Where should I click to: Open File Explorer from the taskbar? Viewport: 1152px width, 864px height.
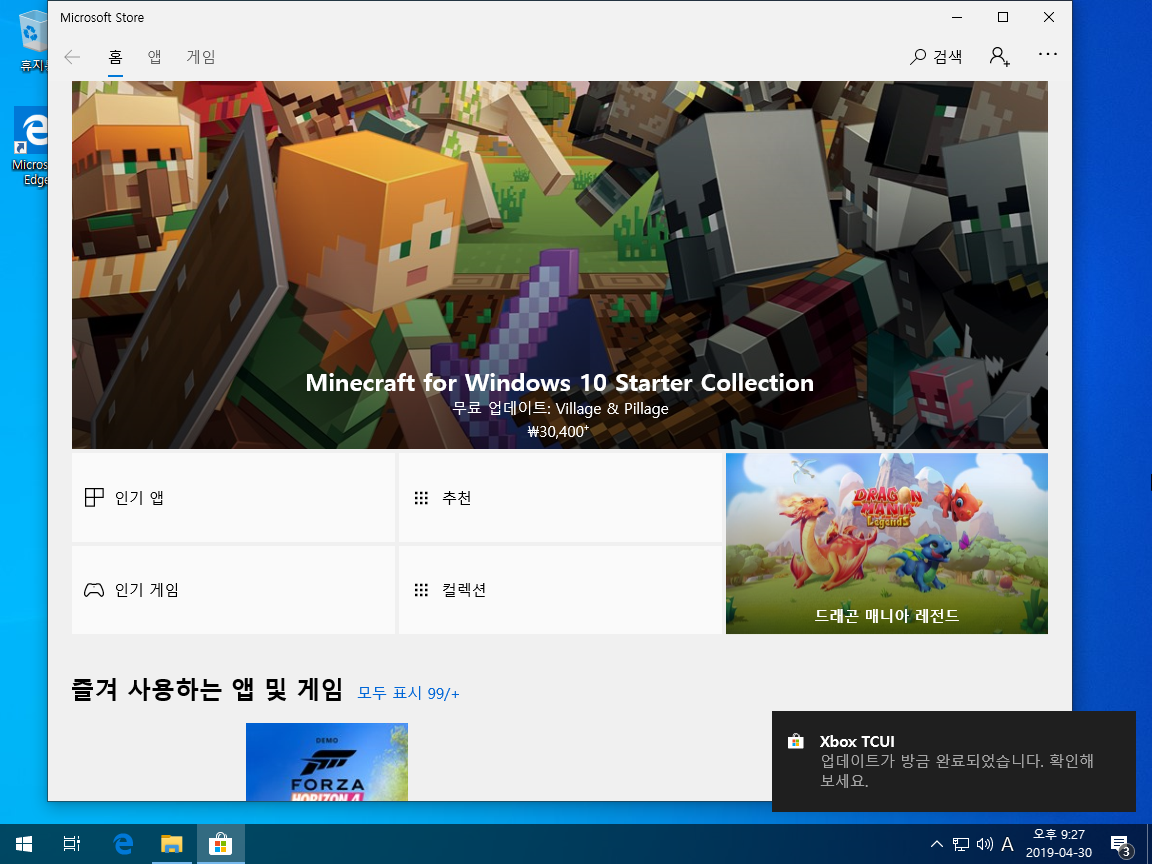[171, 844]
